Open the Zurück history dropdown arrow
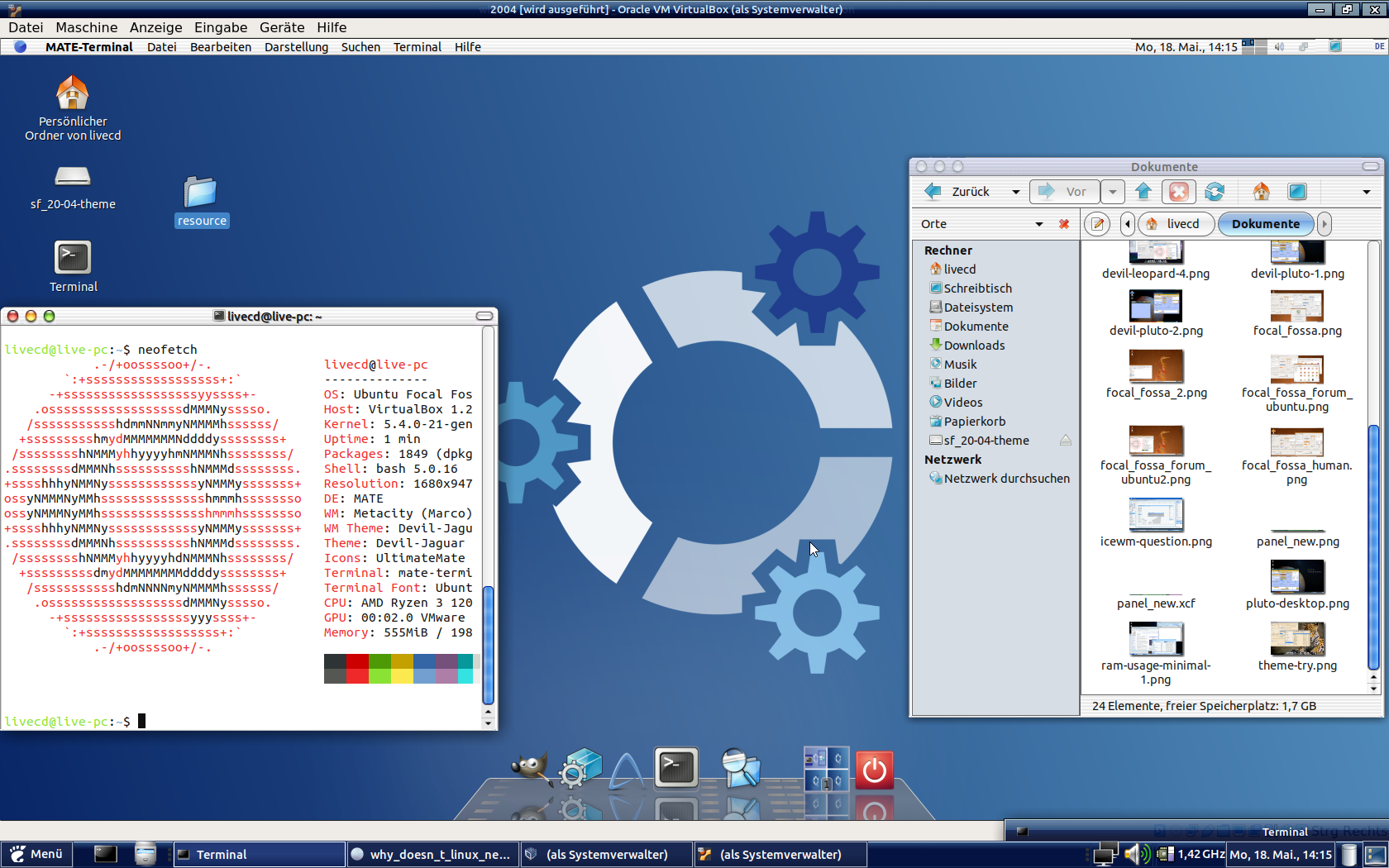1389x868 pixels. coord(1015,192)
